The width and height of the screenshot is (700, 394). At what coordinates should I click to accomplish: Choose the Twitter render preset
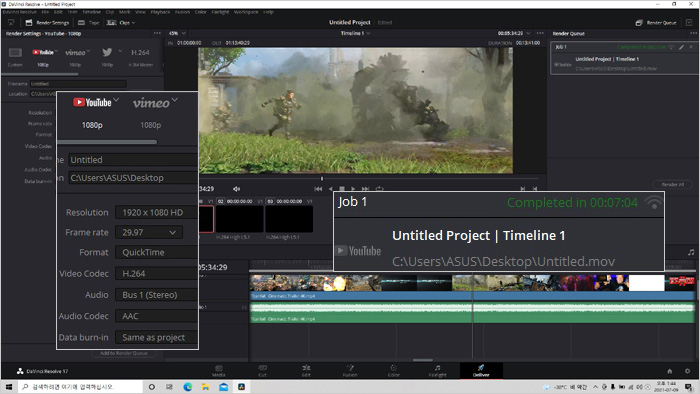click(x=107, y=52)
